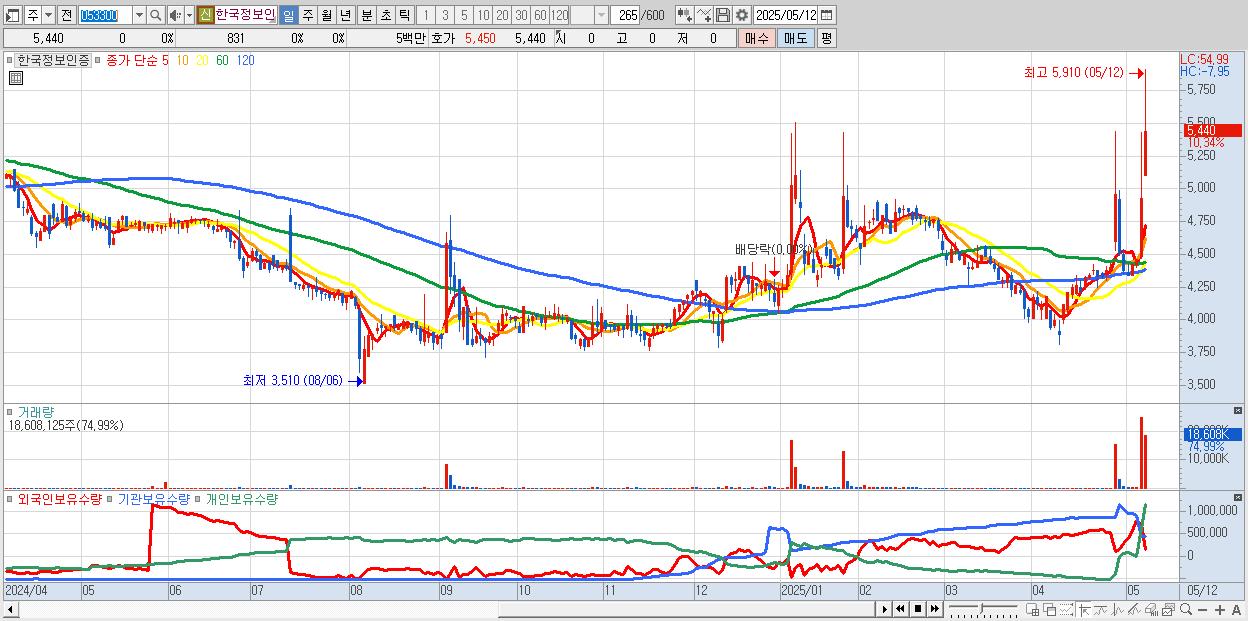Click the fast-forward replay button
The image size is (1248, 621).
[x=934, y=609]
